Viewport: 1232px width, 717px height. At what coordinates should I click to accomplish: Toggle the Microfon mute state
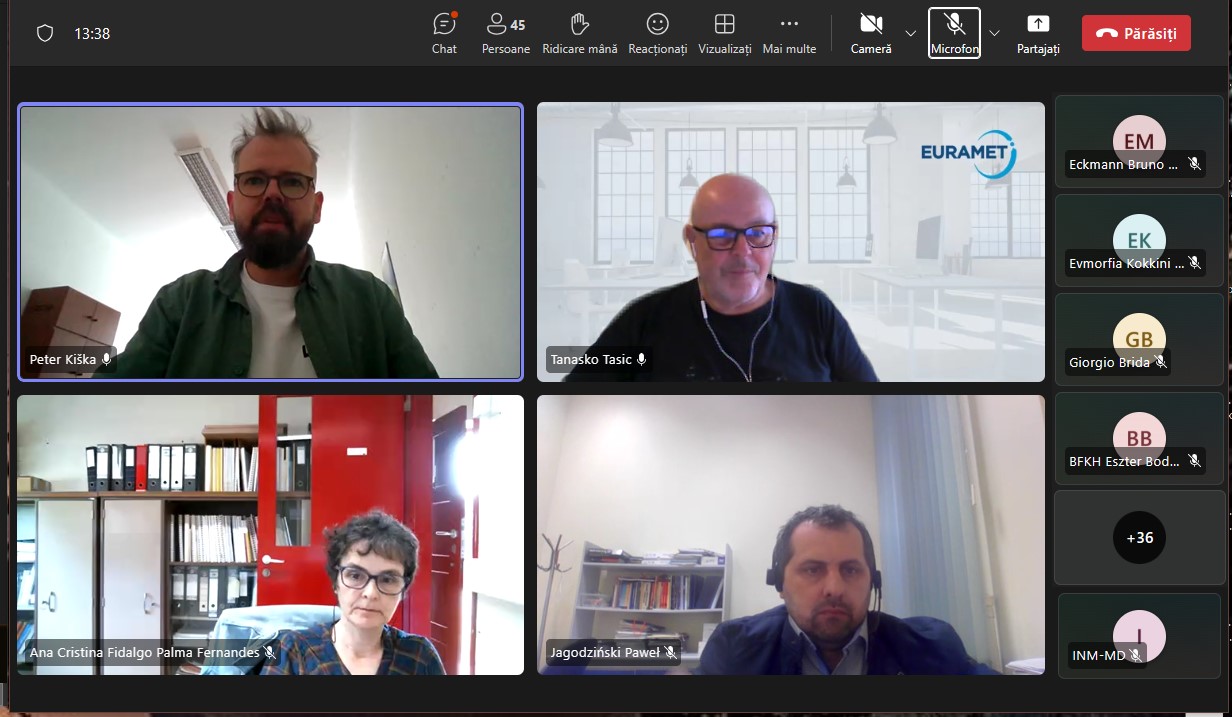pos(954,33)
